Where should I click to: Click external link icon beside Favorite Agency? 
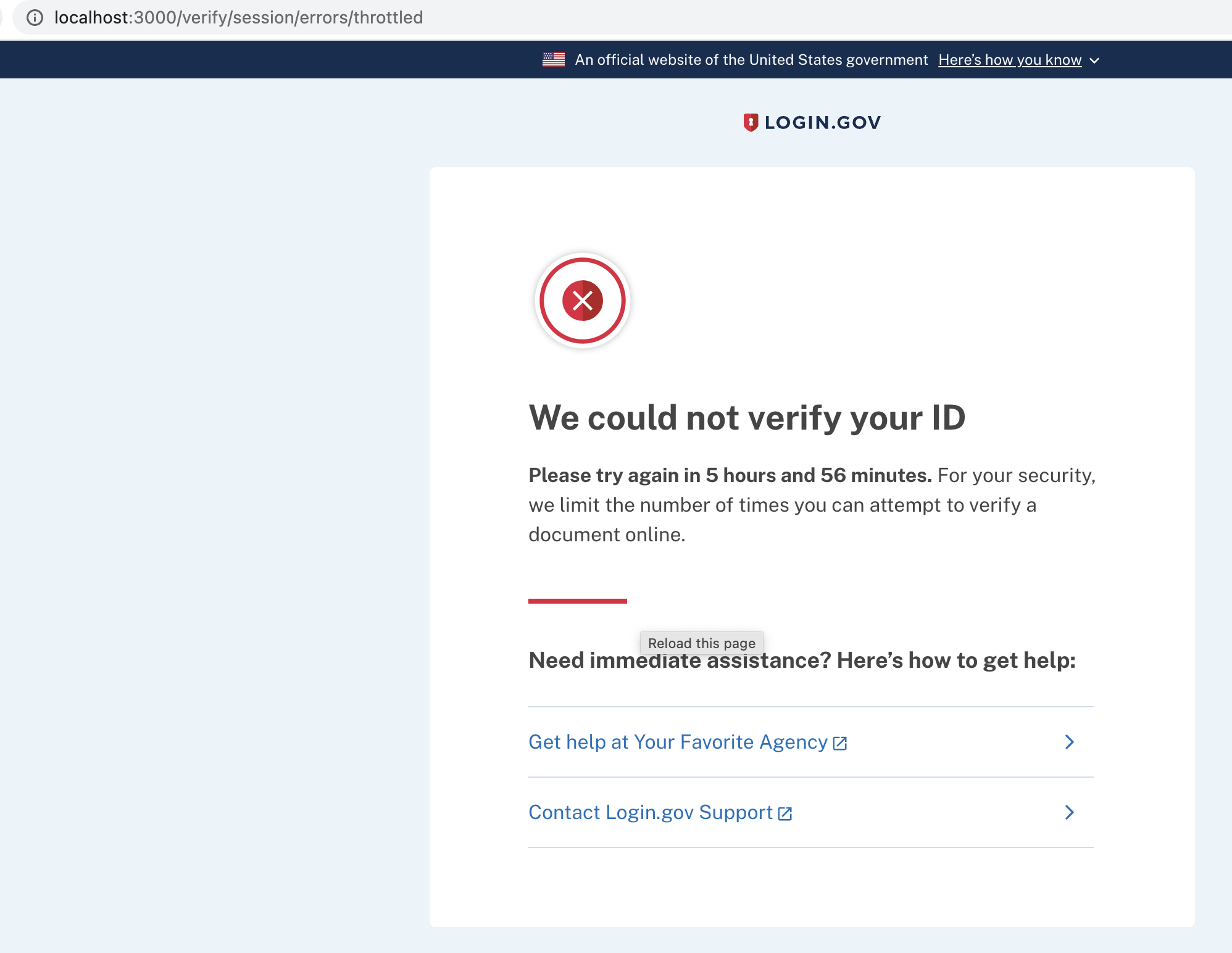point(840,743)
